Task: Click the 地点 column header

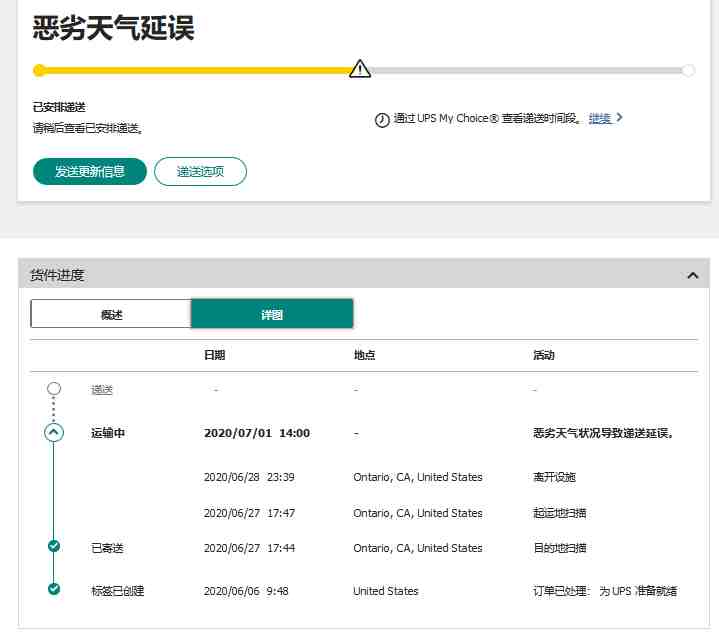Action: click(365, 355)
